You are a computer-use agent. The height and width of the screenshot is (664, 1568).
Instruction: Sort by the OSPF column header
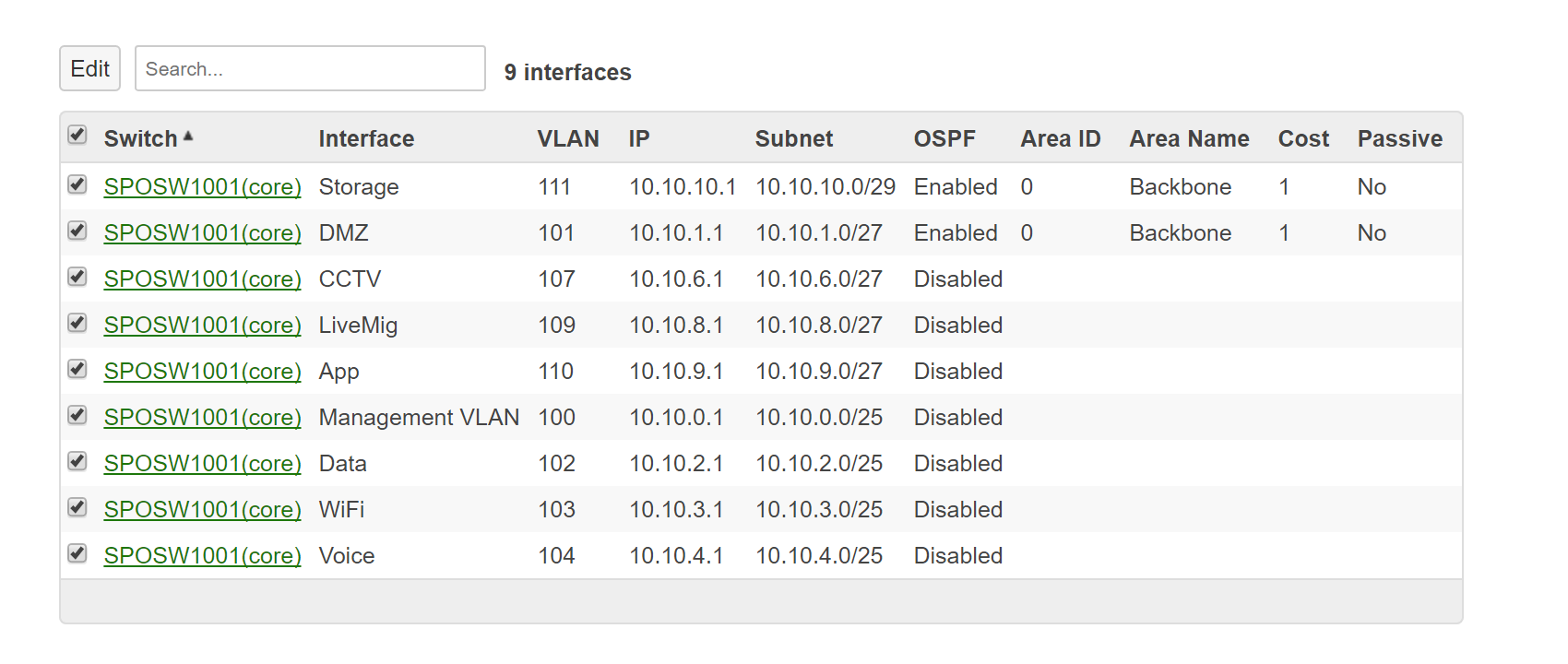(x=944, y=139)
